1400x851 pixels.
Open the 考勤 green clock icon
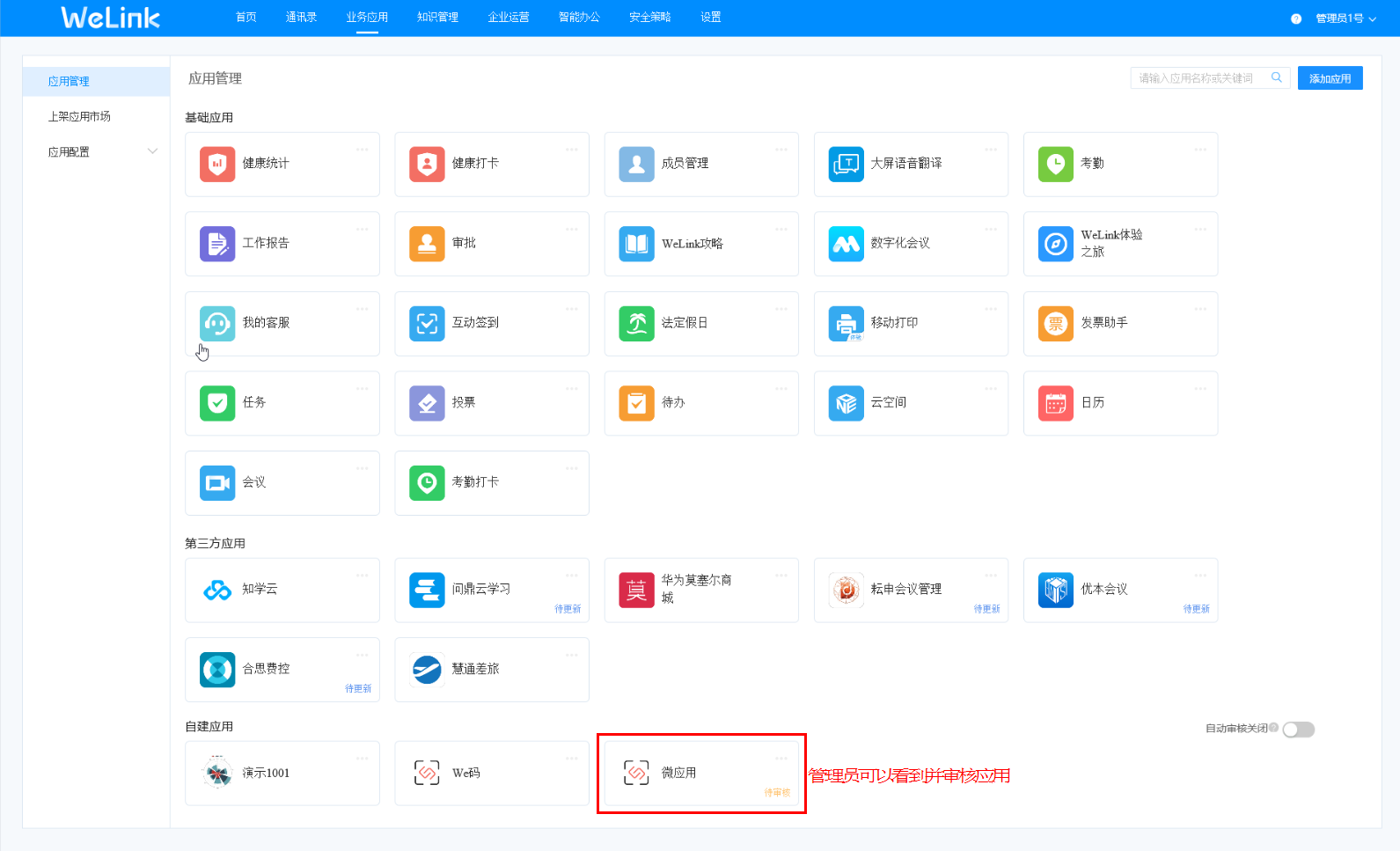[x=1056, y=165]
